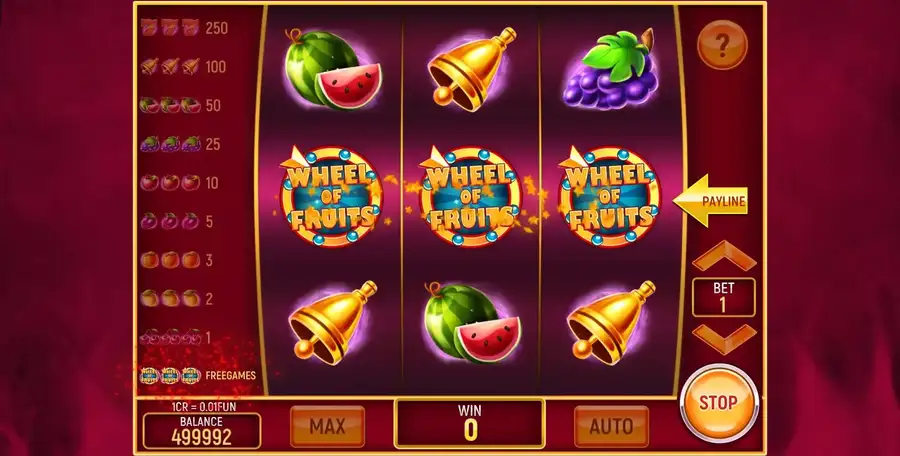Select the MAX bet button
This screenshot has height=456, width=900.
[x=327, y=426]
